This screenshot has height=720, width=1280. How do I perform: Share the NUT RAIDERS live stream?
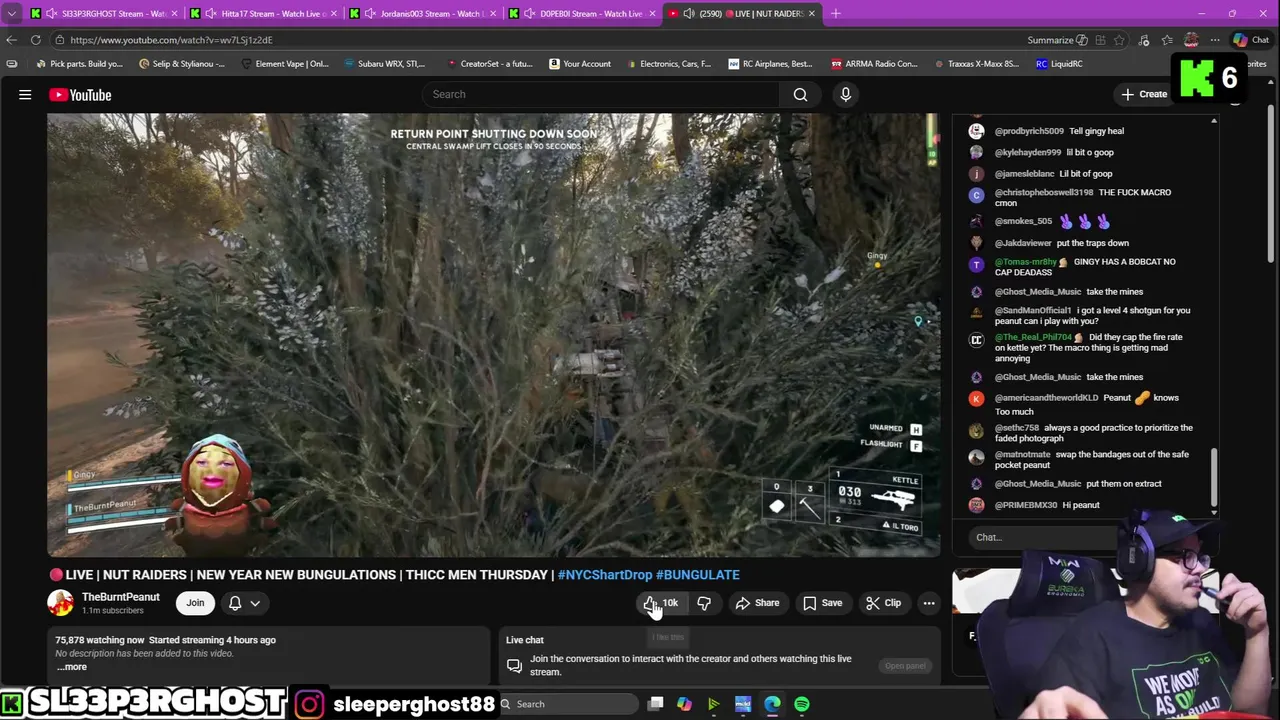pyautogui.click(x=757, y=603)
